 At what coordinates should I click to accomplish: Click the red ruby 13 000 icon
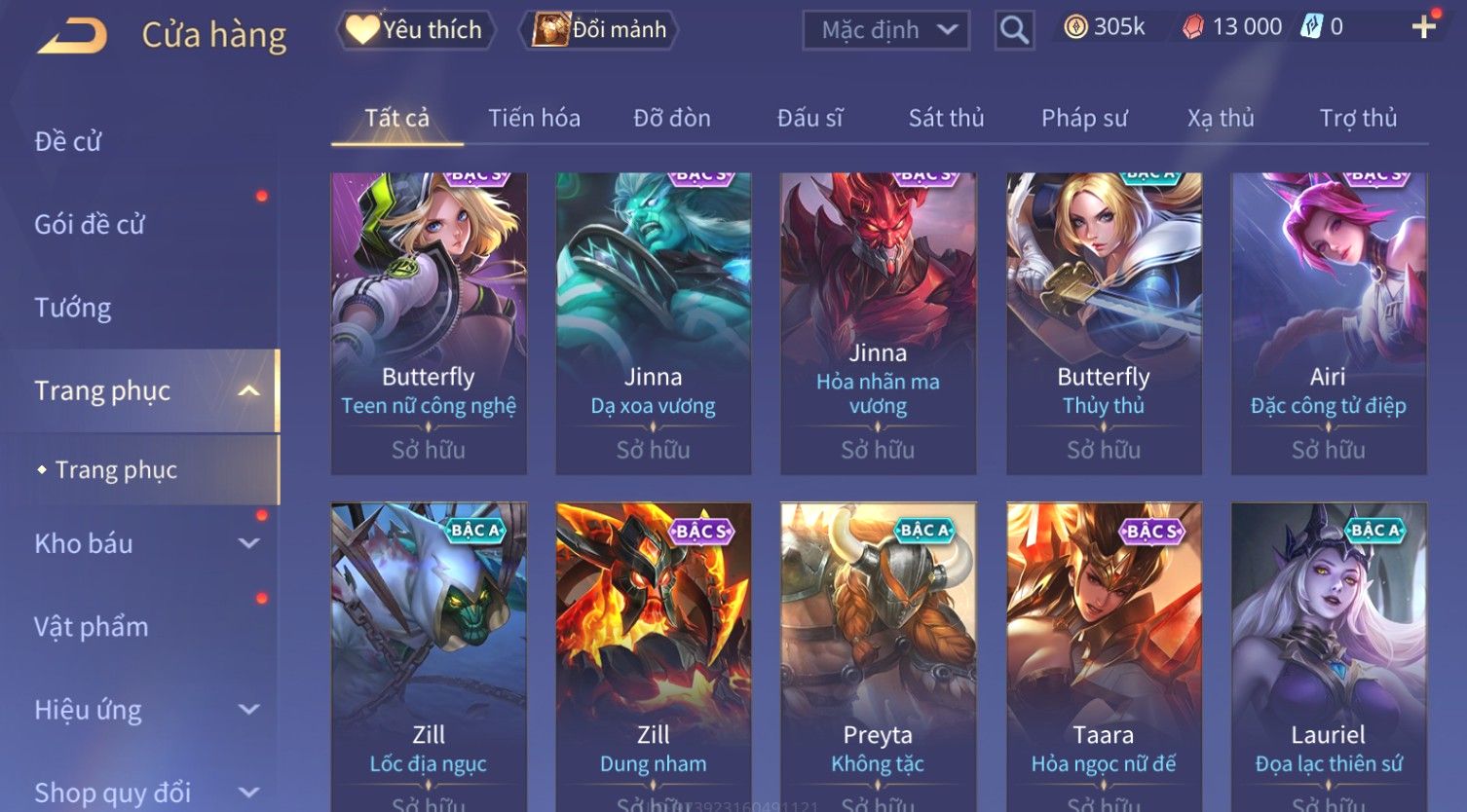click(1193, 27)
